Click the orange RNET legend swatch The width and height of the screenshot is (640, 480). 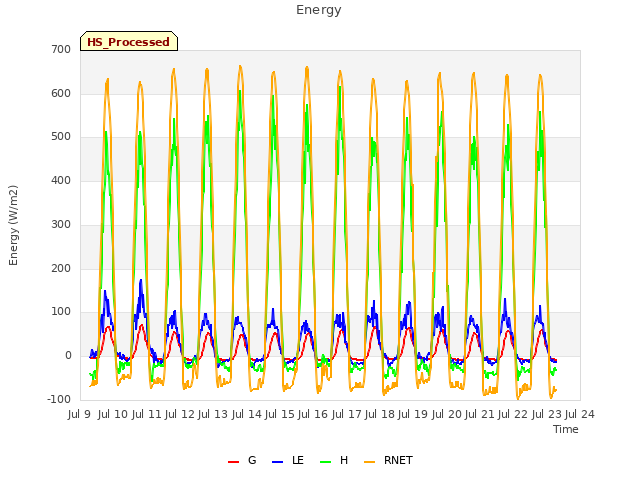(x=369, y=462)
